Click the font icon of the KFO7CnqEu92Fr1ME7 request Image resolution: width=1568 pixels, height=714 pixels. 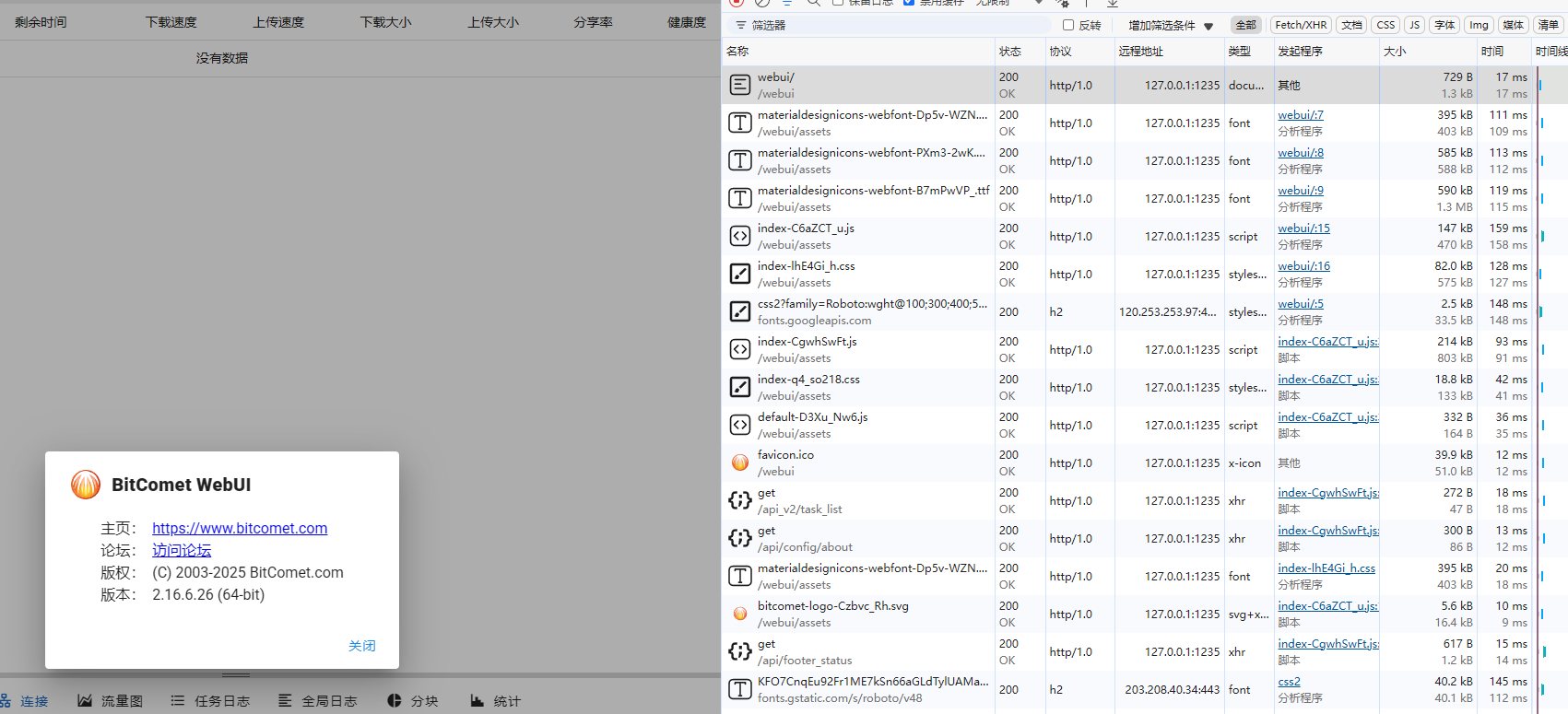739,689
